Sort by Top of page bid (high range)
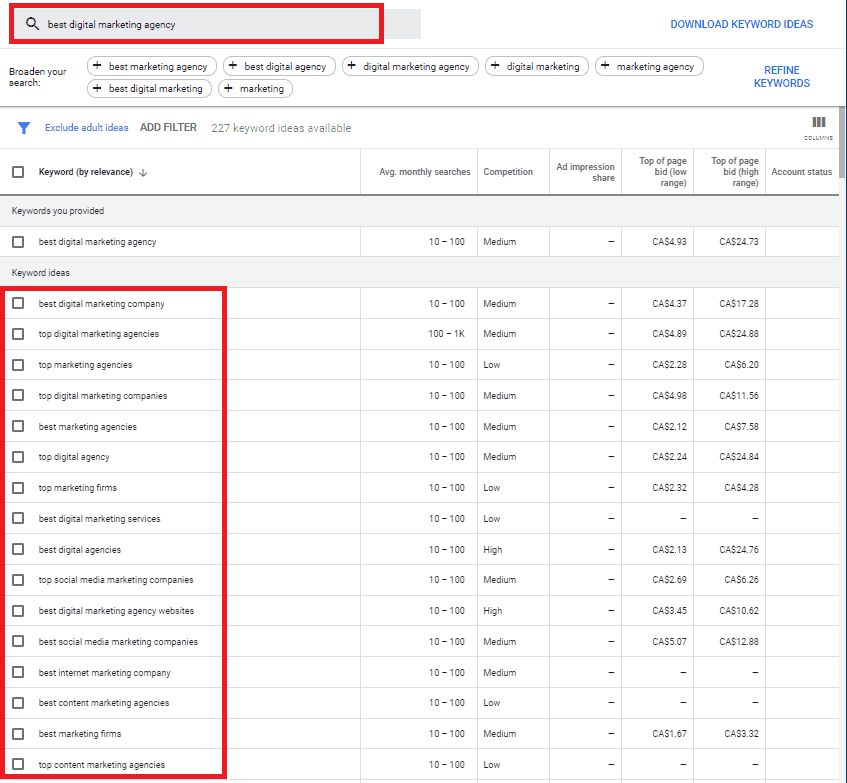Image resolution: width=847 pixels, height=783 pixels. 735,172
